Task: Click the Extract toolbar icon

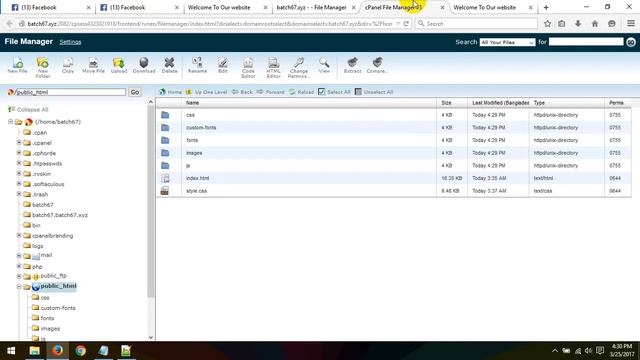Action: coord(352,65)
